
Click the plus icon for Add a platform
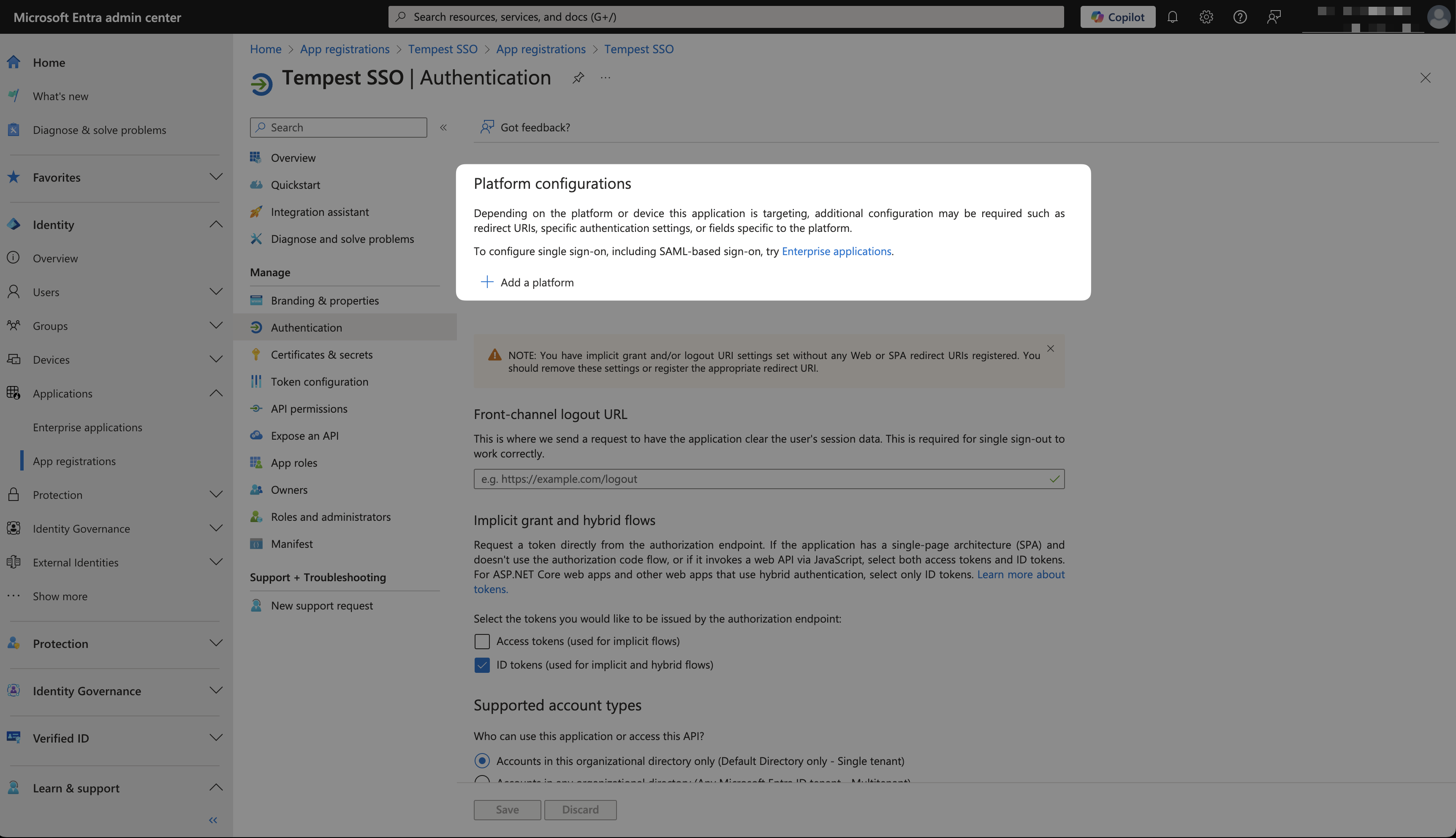tap(487, 282)
